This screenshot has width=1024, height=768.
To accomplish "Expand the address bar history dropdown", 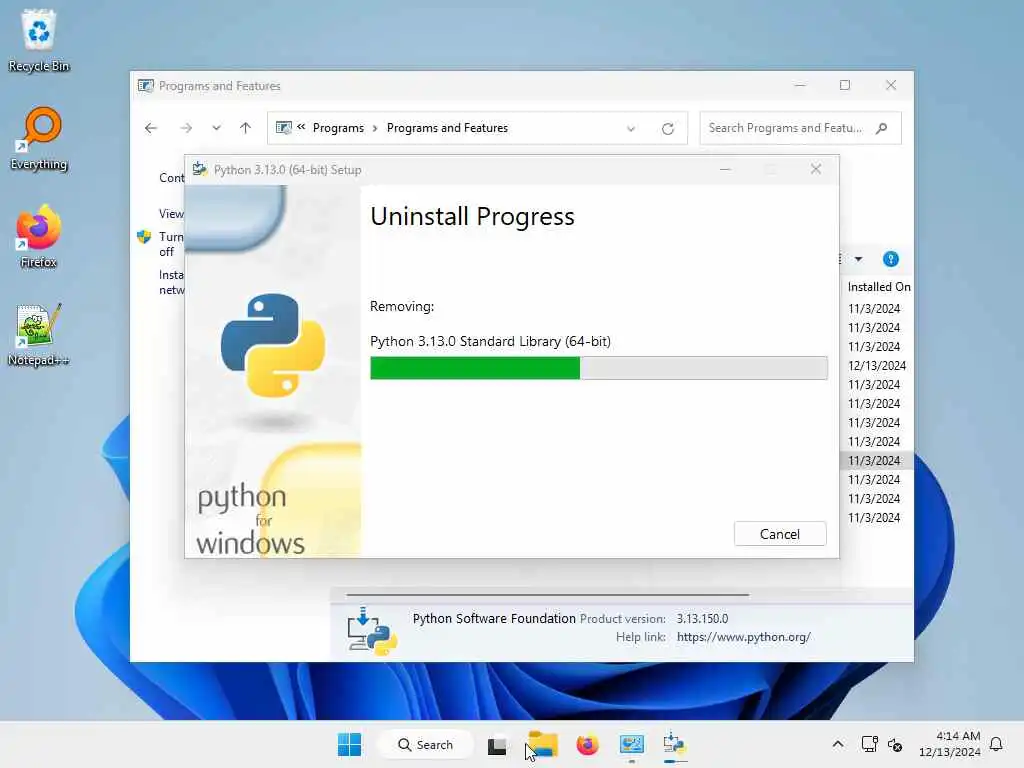I will tap(631, 129).
